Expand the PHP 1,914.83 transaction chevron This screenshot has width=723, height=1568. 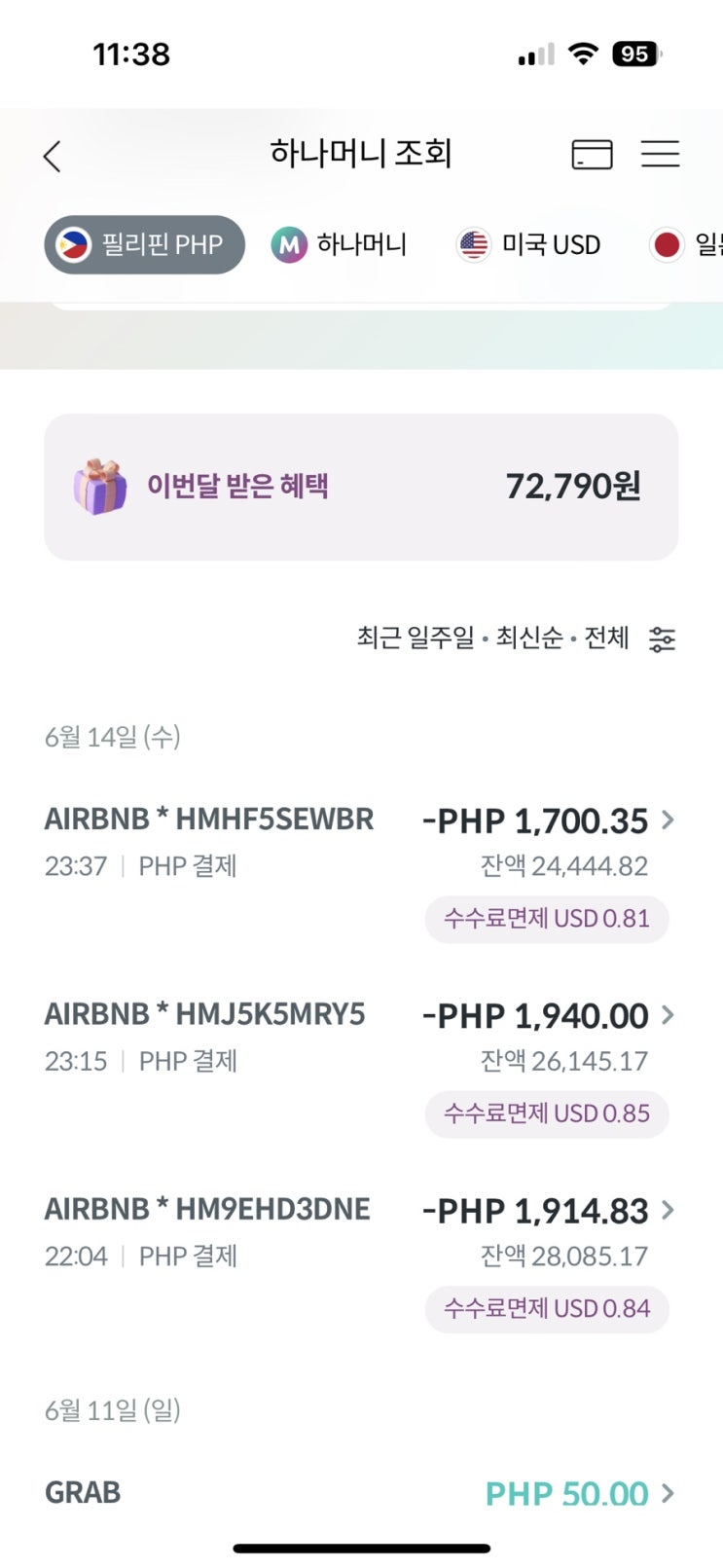point(669,1210)
